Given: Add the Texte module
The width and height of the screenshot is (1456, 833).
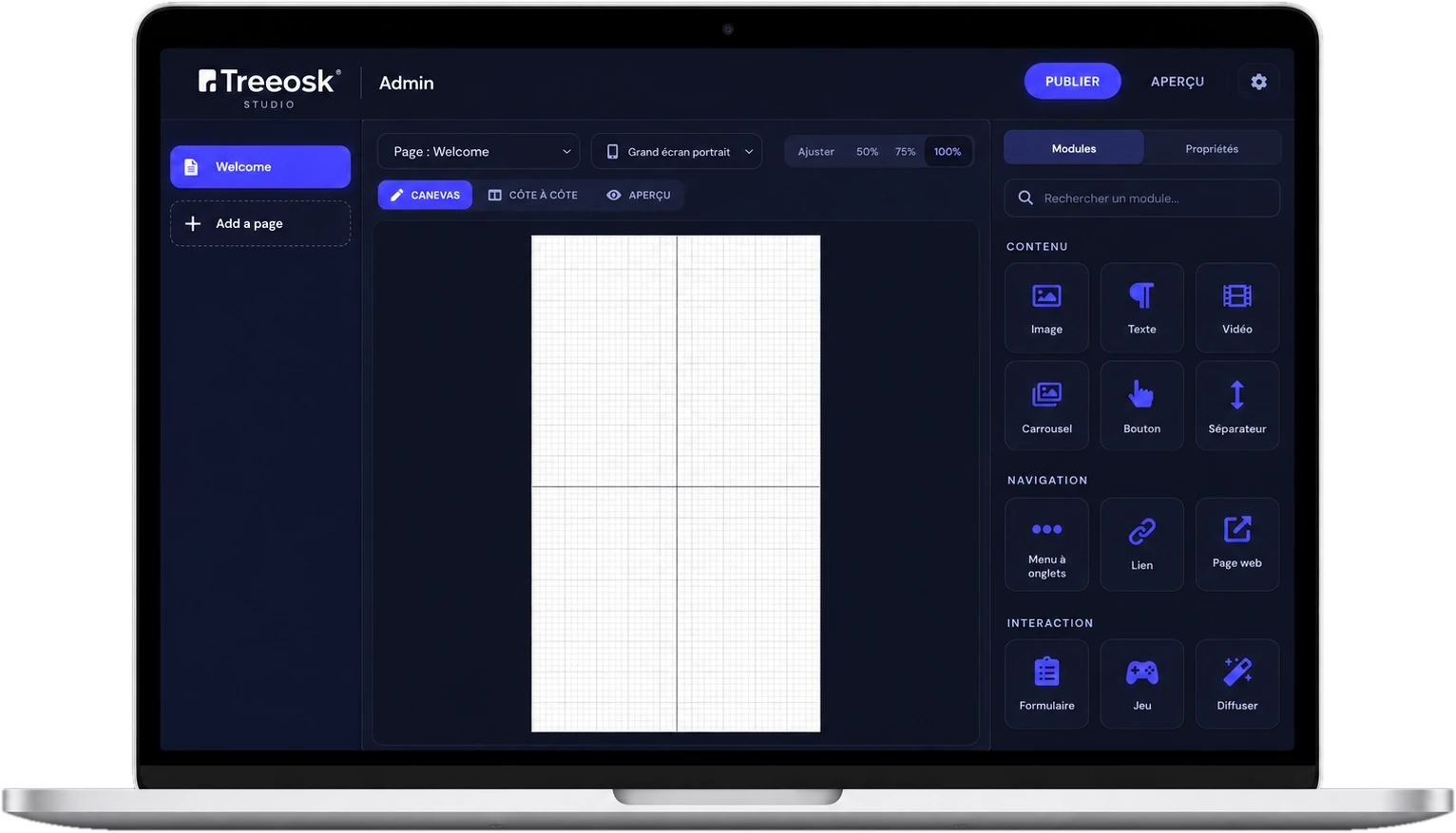Looking at the screenshot, I should [x=1141, y=308].
